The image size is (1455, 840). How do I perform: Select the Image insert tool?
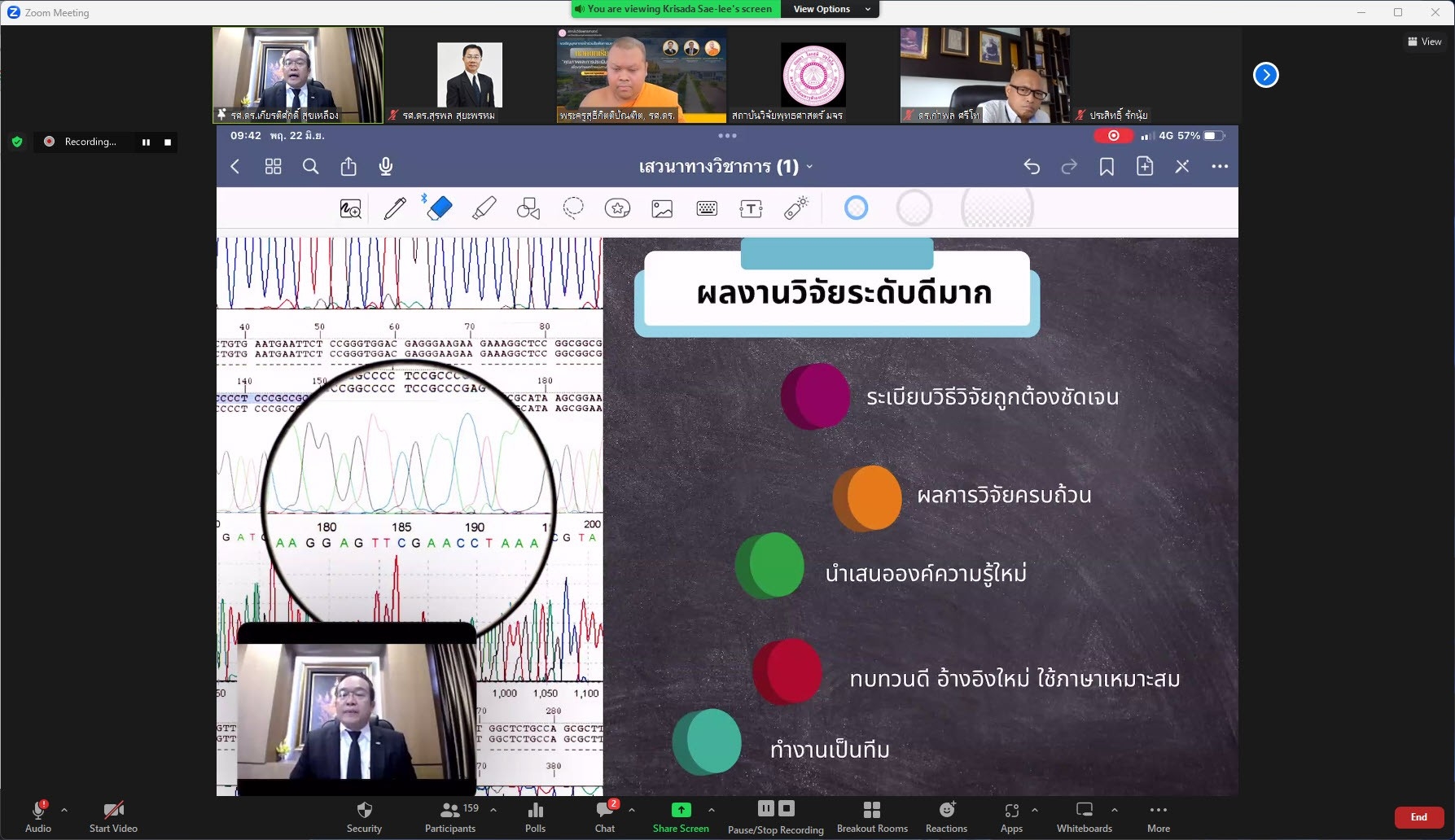[662, 209]
